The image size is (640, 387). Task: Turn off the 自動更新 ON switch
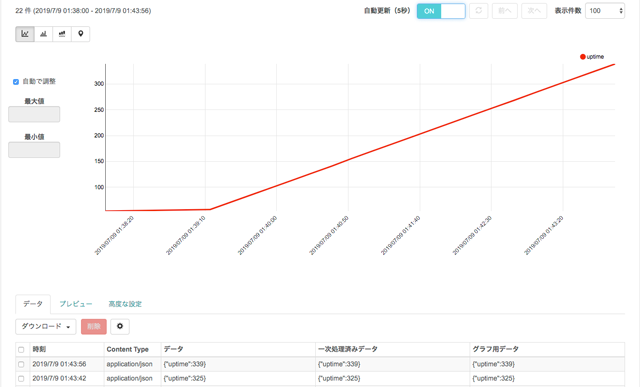pyautogui.click(x=441, y=11)
